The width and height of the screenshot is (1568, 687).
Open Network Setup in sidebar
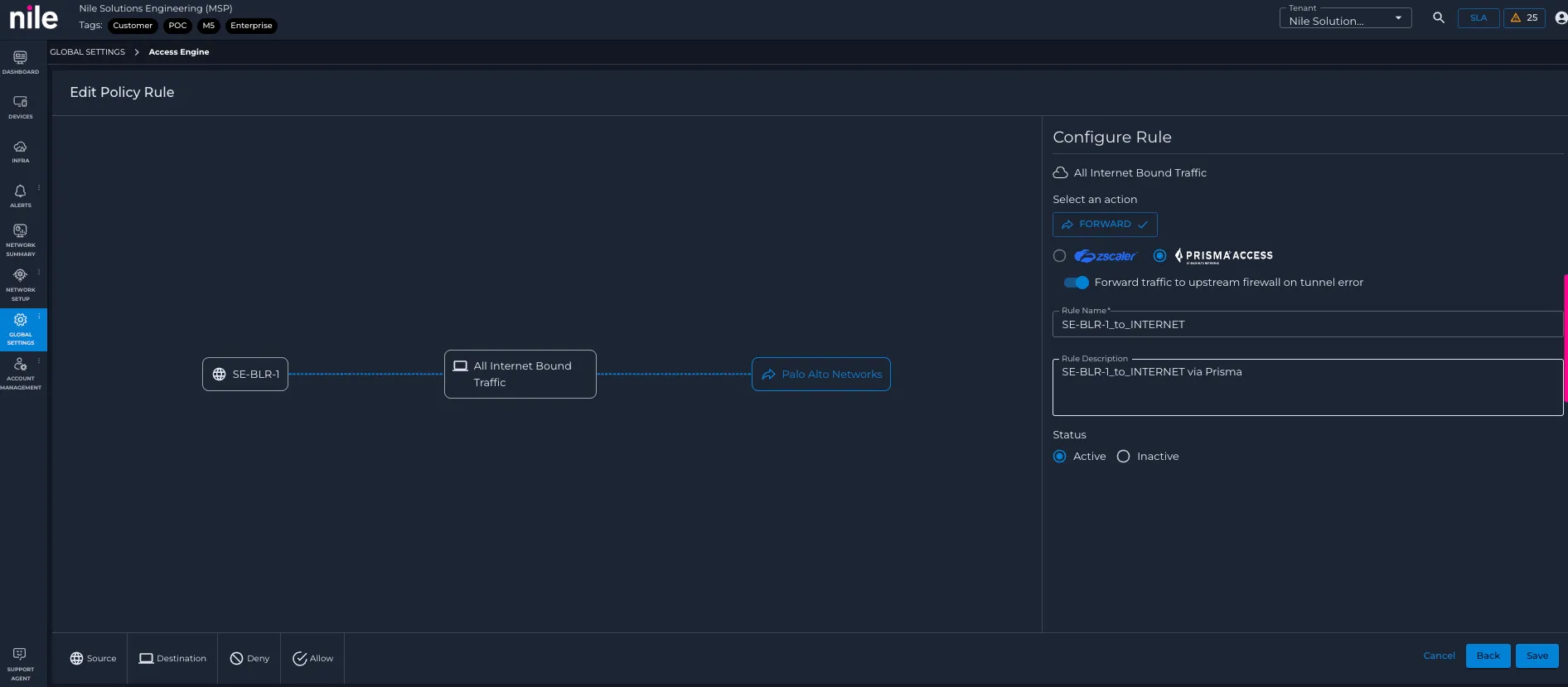pyautogui.click(x=21, y=284)
